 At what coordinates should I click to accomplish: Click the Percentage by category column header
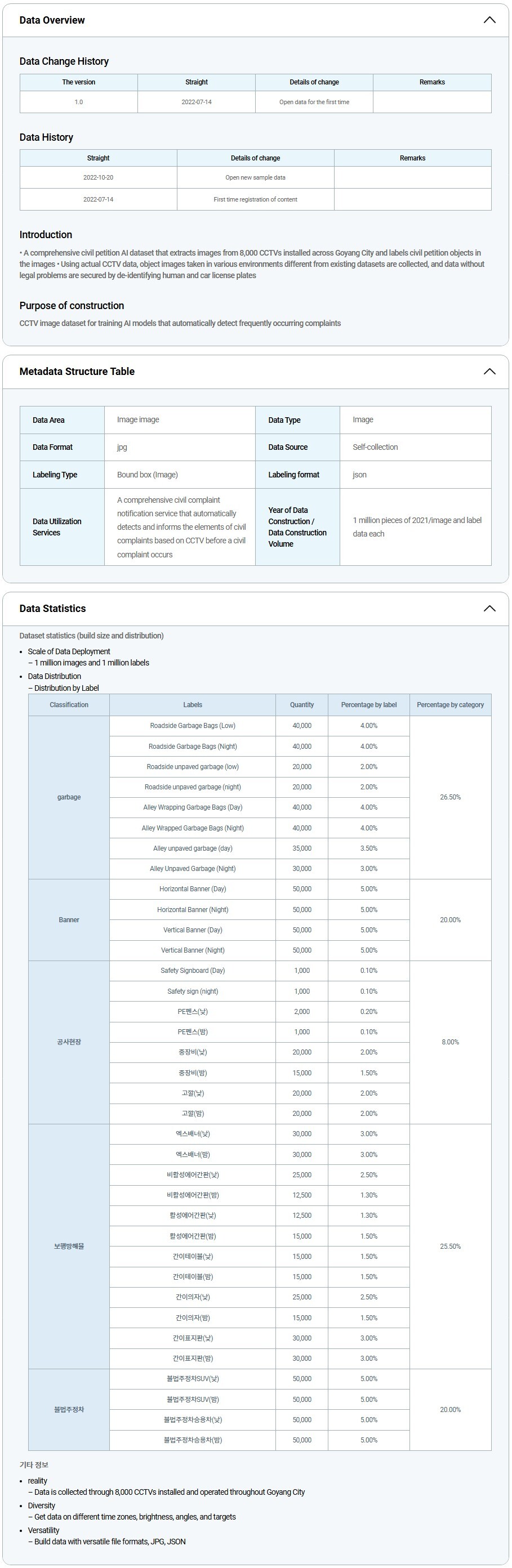point(450,705)
